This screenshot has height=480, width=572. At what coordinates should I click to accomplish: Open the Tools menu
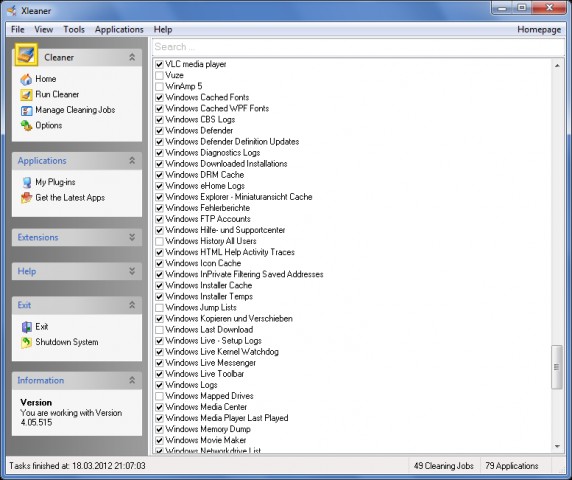point(74,30)
